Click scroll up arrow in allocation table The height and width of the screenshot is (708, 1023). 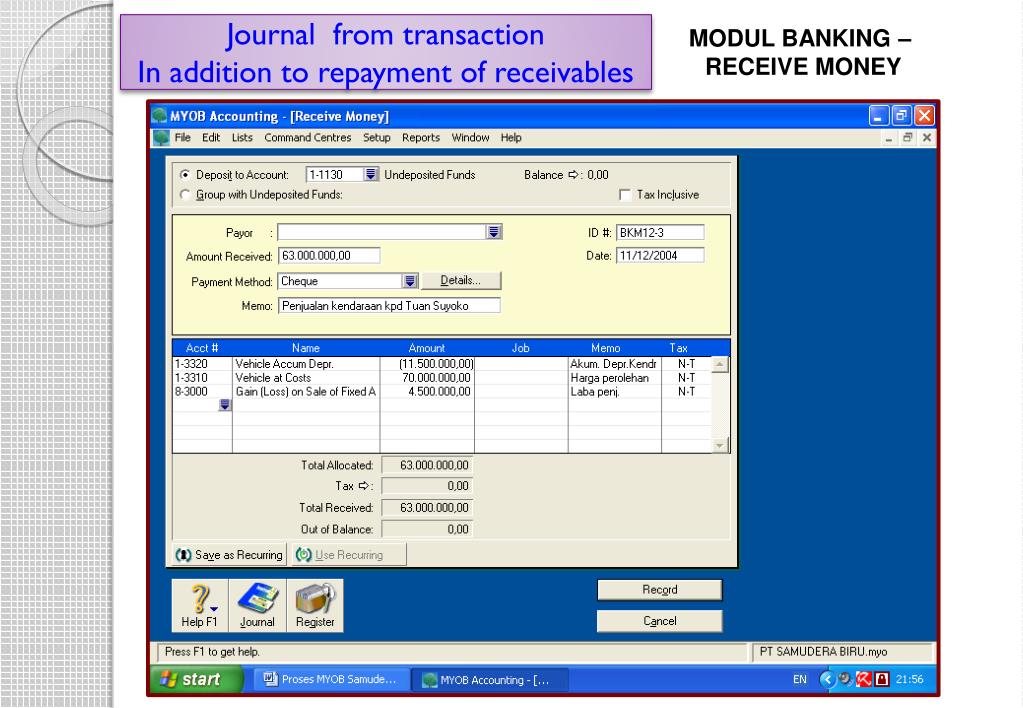[720, 365]
